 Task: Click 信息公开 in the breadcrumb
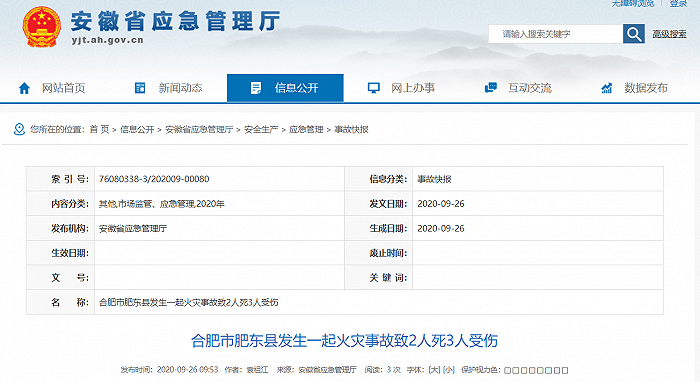tap(137, 129)
